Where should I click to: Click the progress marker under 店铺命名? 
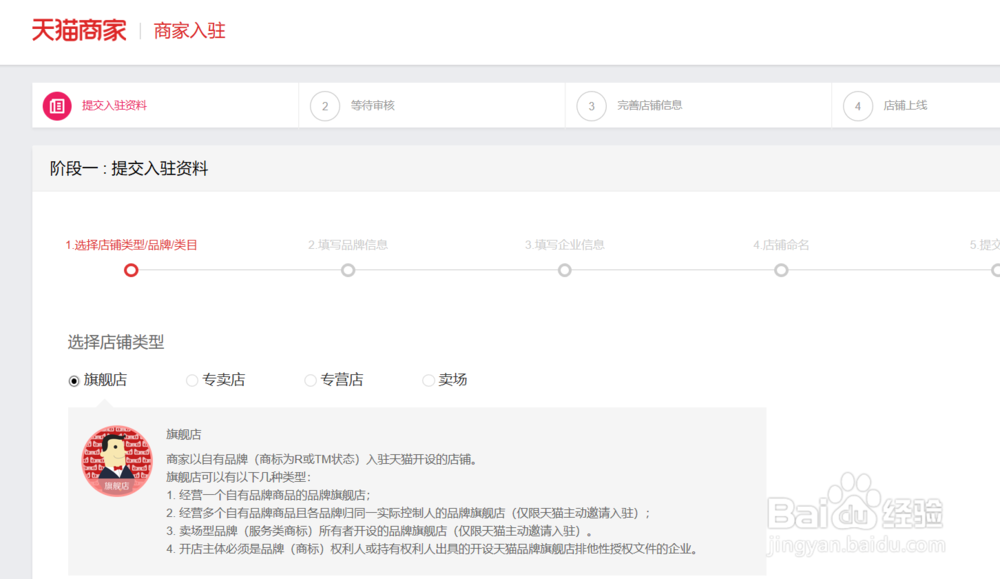(781, 270)
